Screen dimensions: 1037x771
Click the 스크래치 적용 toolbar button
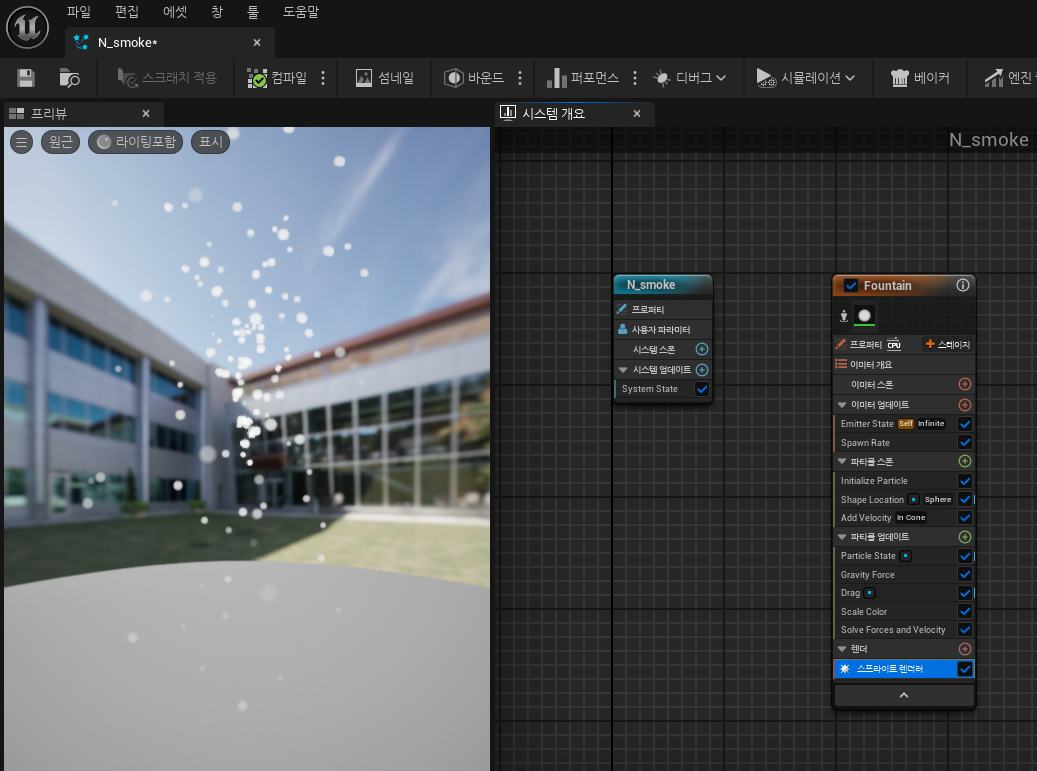(x=167, y=78)
